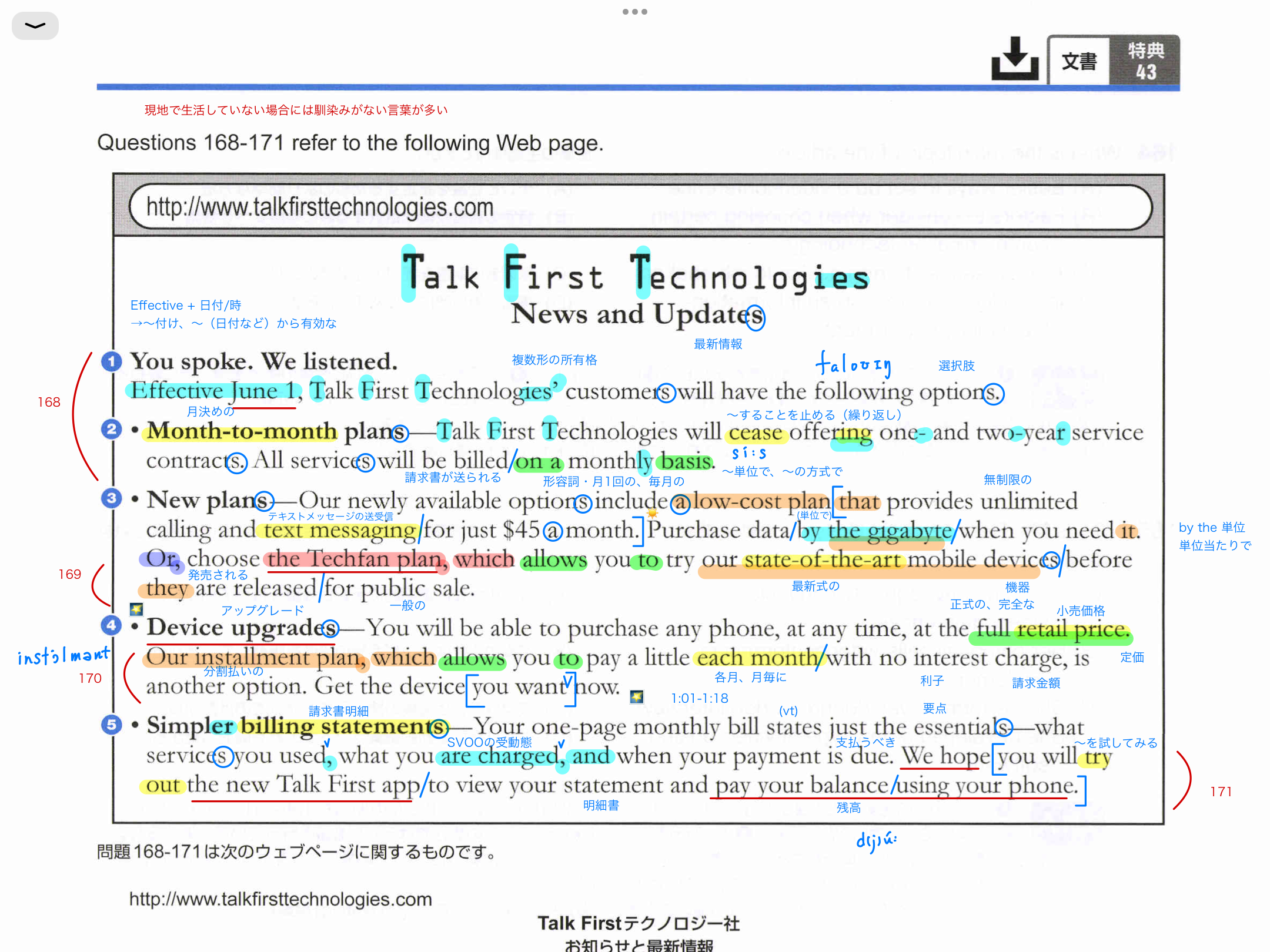Tap the highlighted phrase Effective June 1
The image size is (1270, 952).
pos(213,390)
